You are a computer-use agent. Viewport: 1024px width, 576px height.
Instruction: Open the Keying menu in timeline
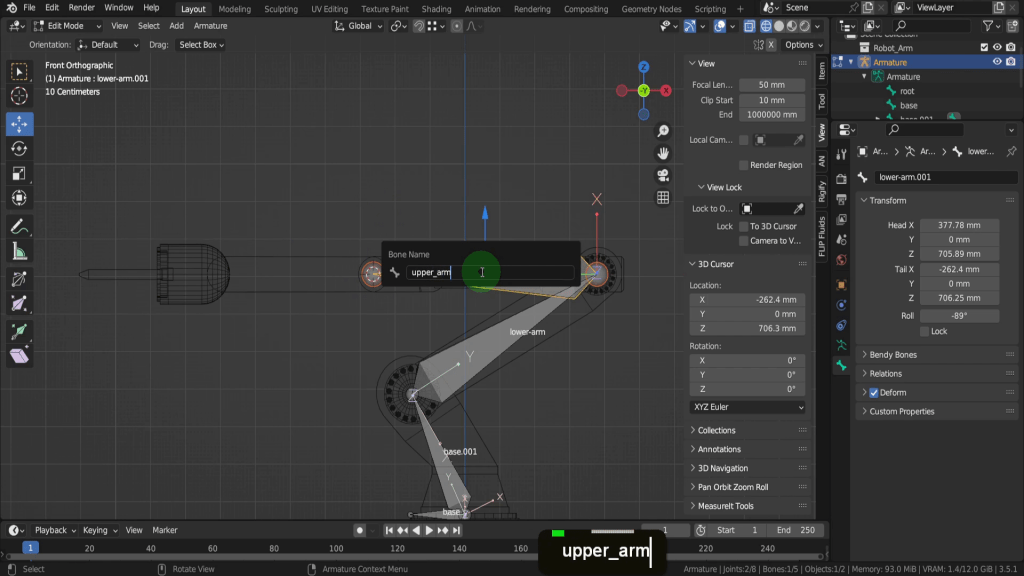98,530
